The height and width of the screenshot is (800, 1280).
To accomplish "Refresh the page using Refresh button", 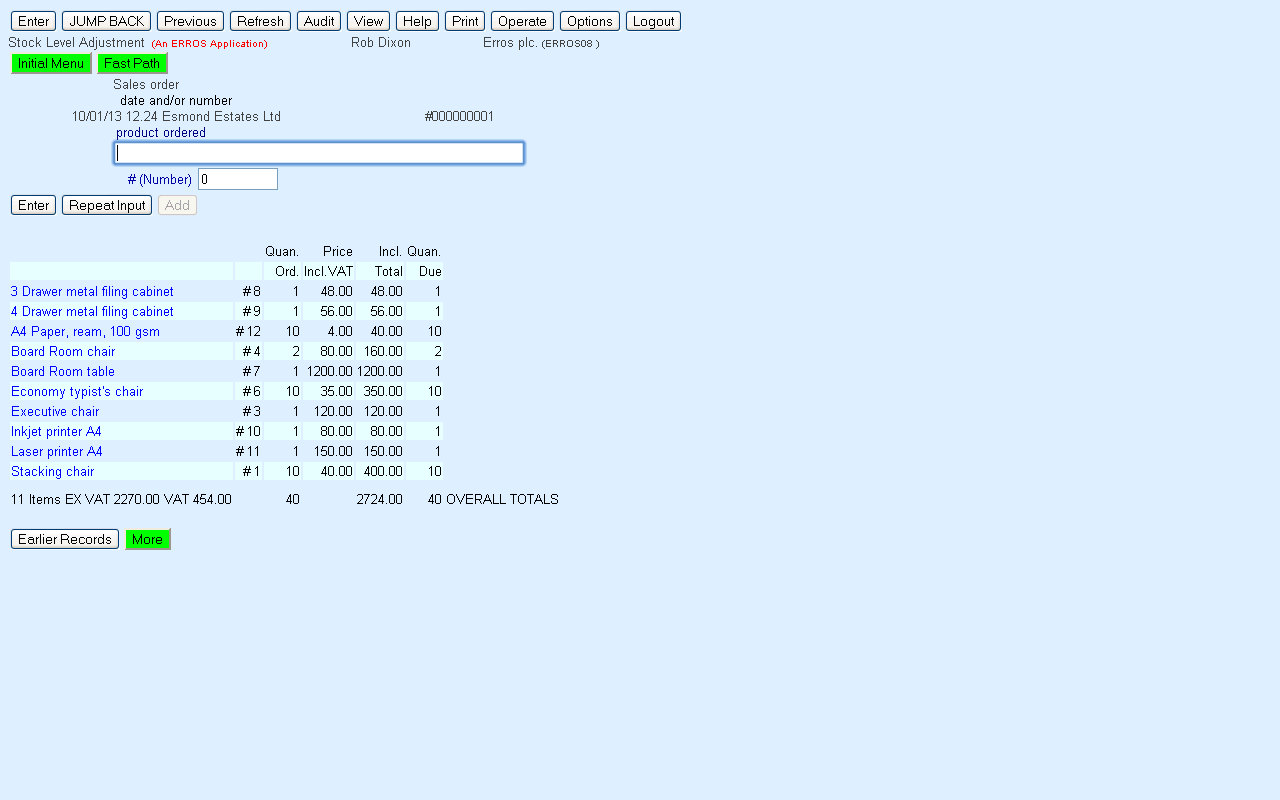I will tap(260, 21).
